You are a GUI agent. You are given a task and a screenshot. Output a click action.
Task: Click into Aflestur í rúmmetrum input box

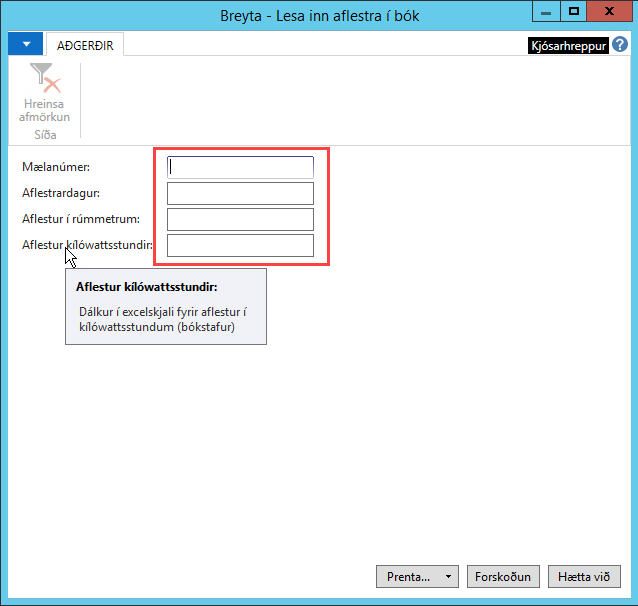(240, 219)
